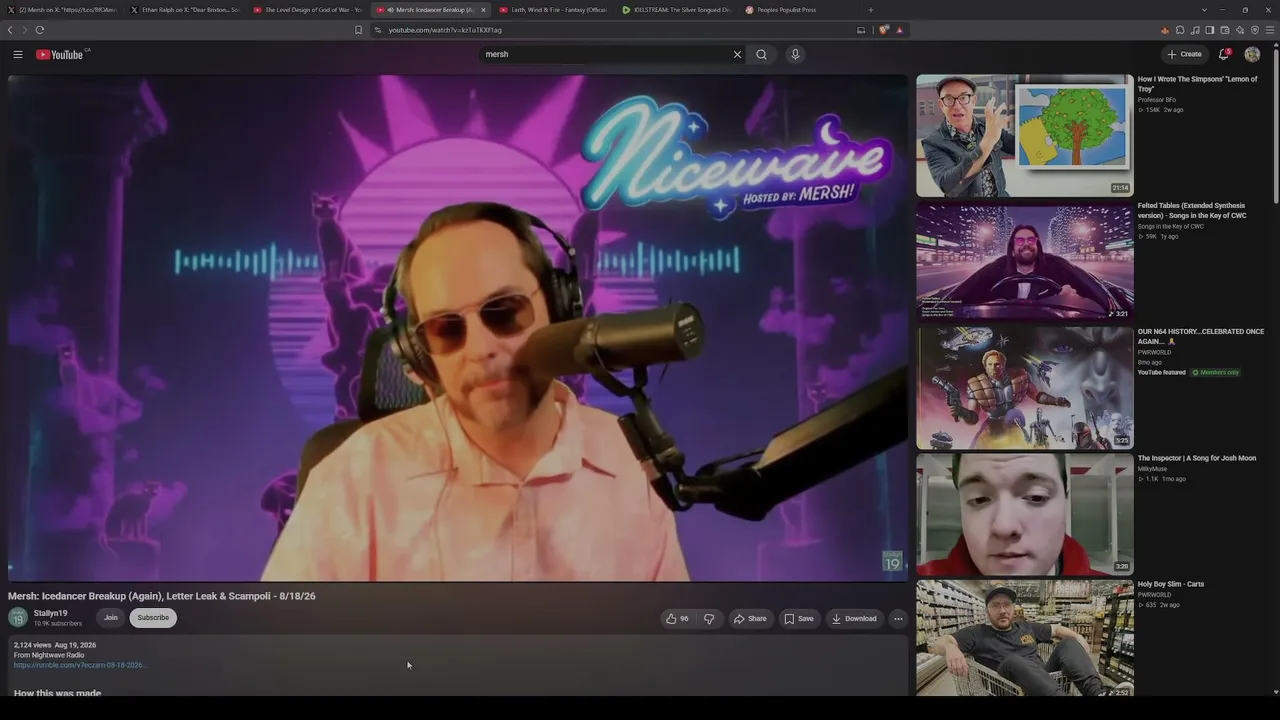Run search with the magnifier button
Image resolution: width=1280 pixels, height=720 pixels.
click(x=761, y=54)
